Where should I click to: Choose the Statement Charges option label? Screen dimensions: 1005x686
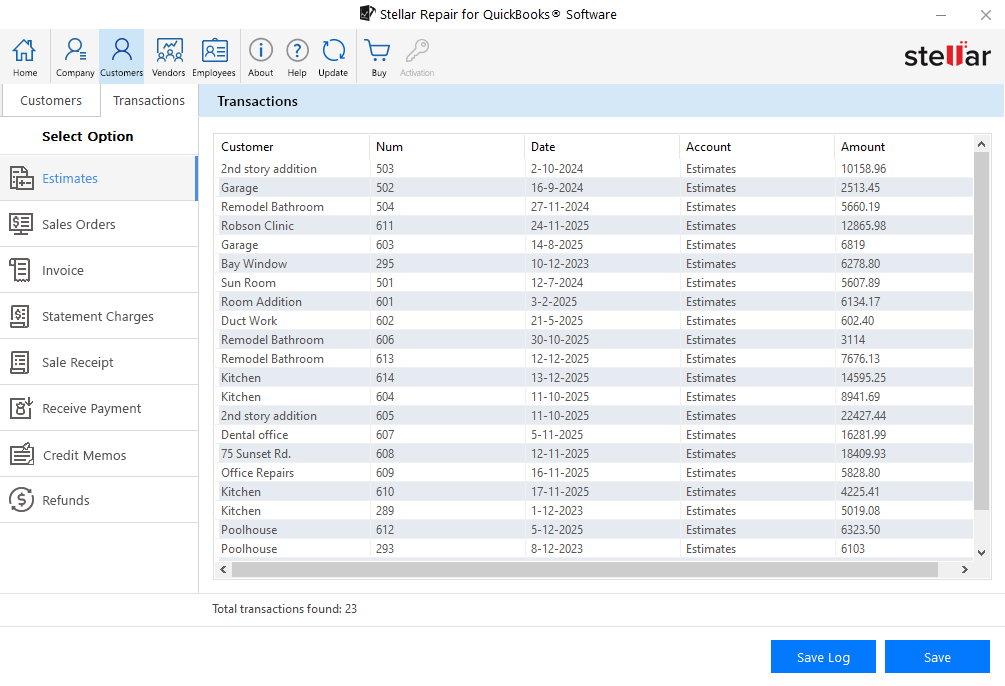click(x=98, y=317)
